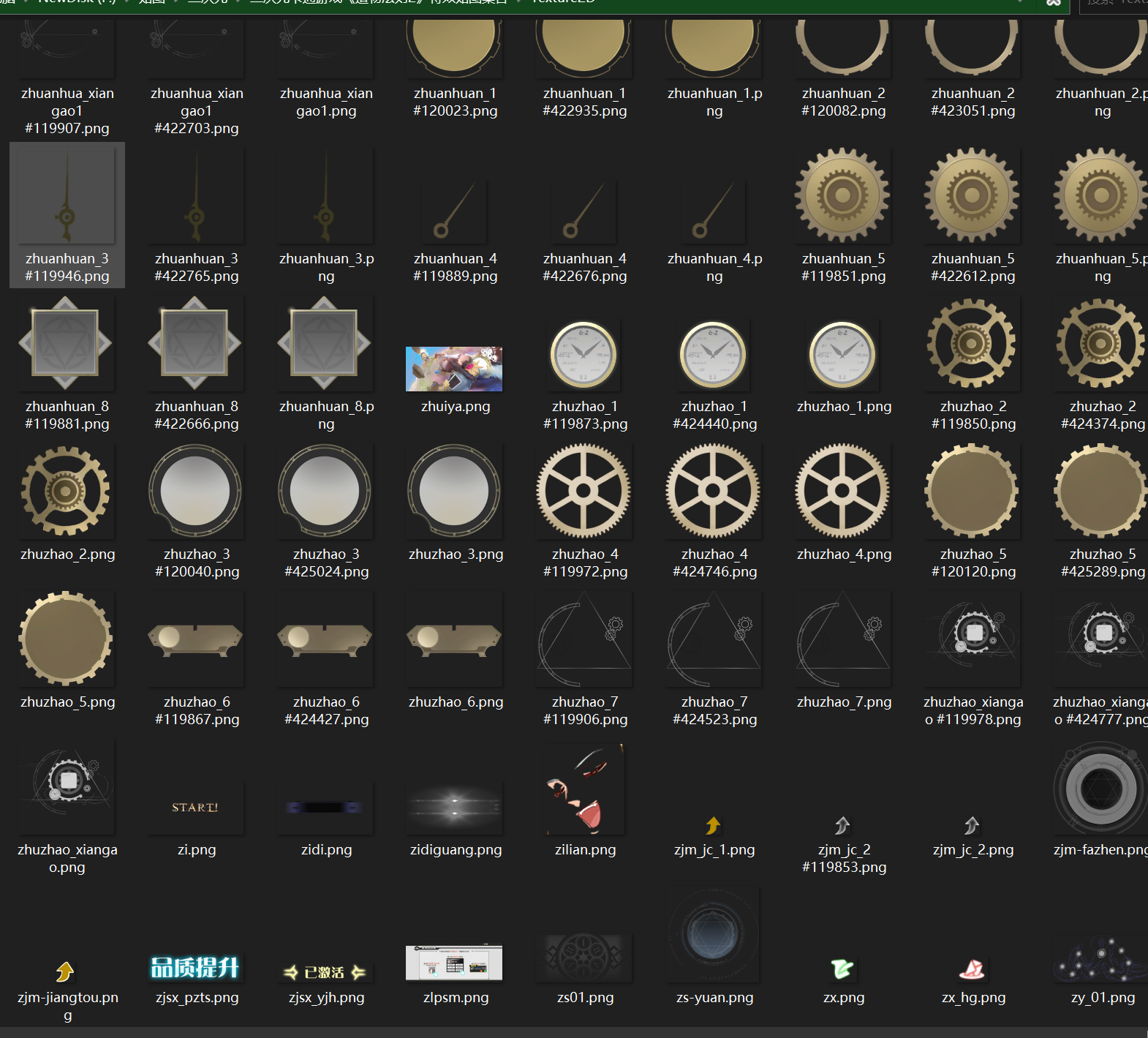The width and height of the screenshot is (1148, 1038).
Task: Click the zhuzhao_4.png spoked gear
Action: tap(842, 491)
